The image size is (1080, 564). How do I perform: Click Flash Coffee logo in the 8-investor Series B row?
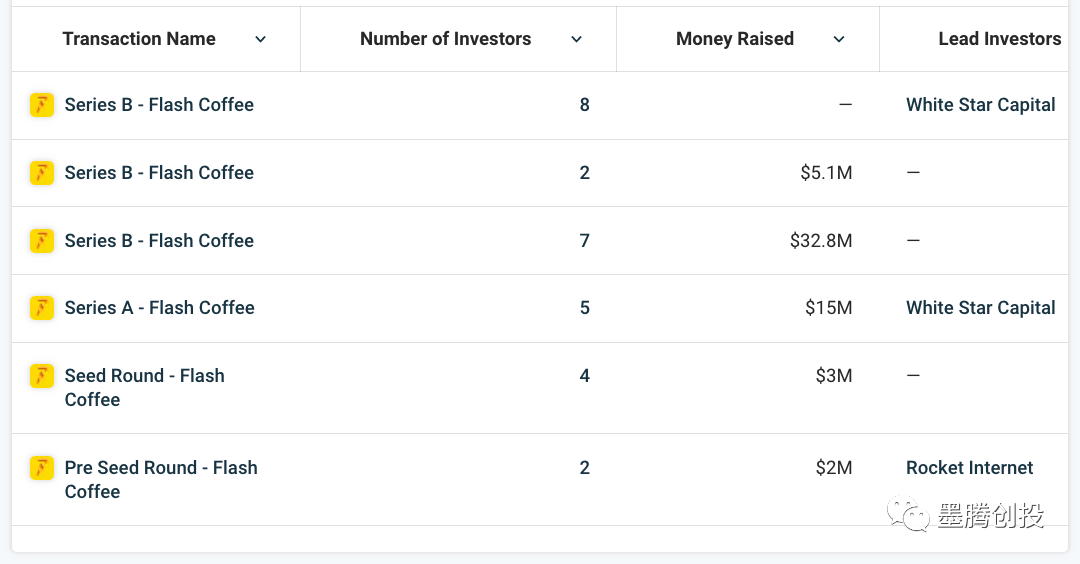[x=42, y=105]
